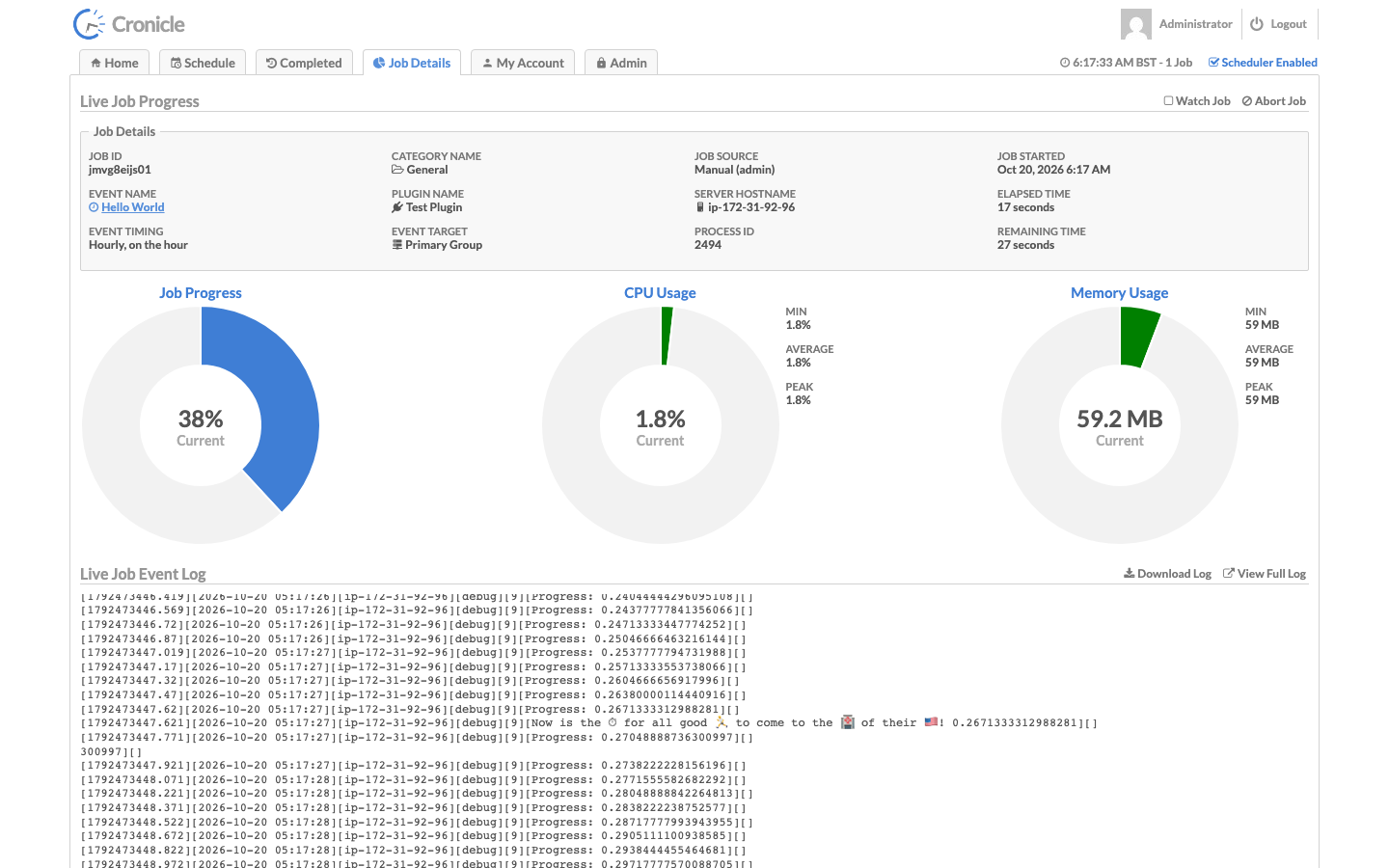Click the clock icon next to the current time
This screenshot has height=868, width=1389.
pos(1065,63)
